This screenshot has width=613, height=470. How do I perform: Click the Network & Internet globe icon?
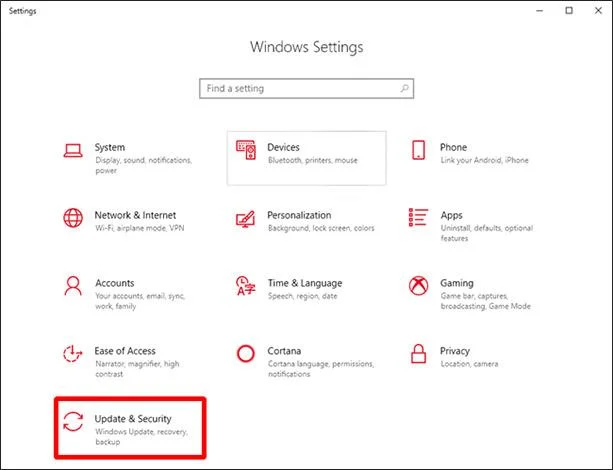point(73,218)
